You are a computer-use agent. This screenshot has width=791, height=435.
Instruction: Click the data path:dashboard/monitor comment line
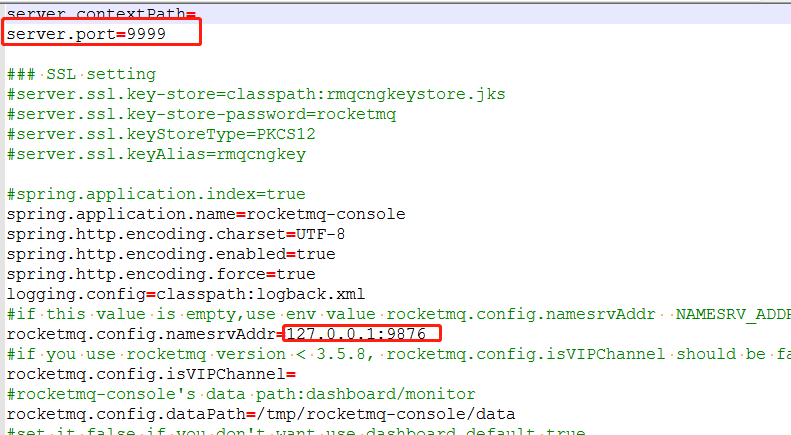click(241, 394)
